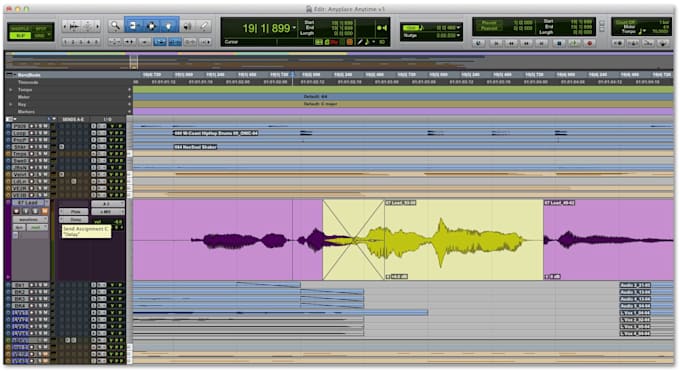Viewport: 680px width, 373px height.
Task: Click the Rewind transport button
Action: [512, 43]
